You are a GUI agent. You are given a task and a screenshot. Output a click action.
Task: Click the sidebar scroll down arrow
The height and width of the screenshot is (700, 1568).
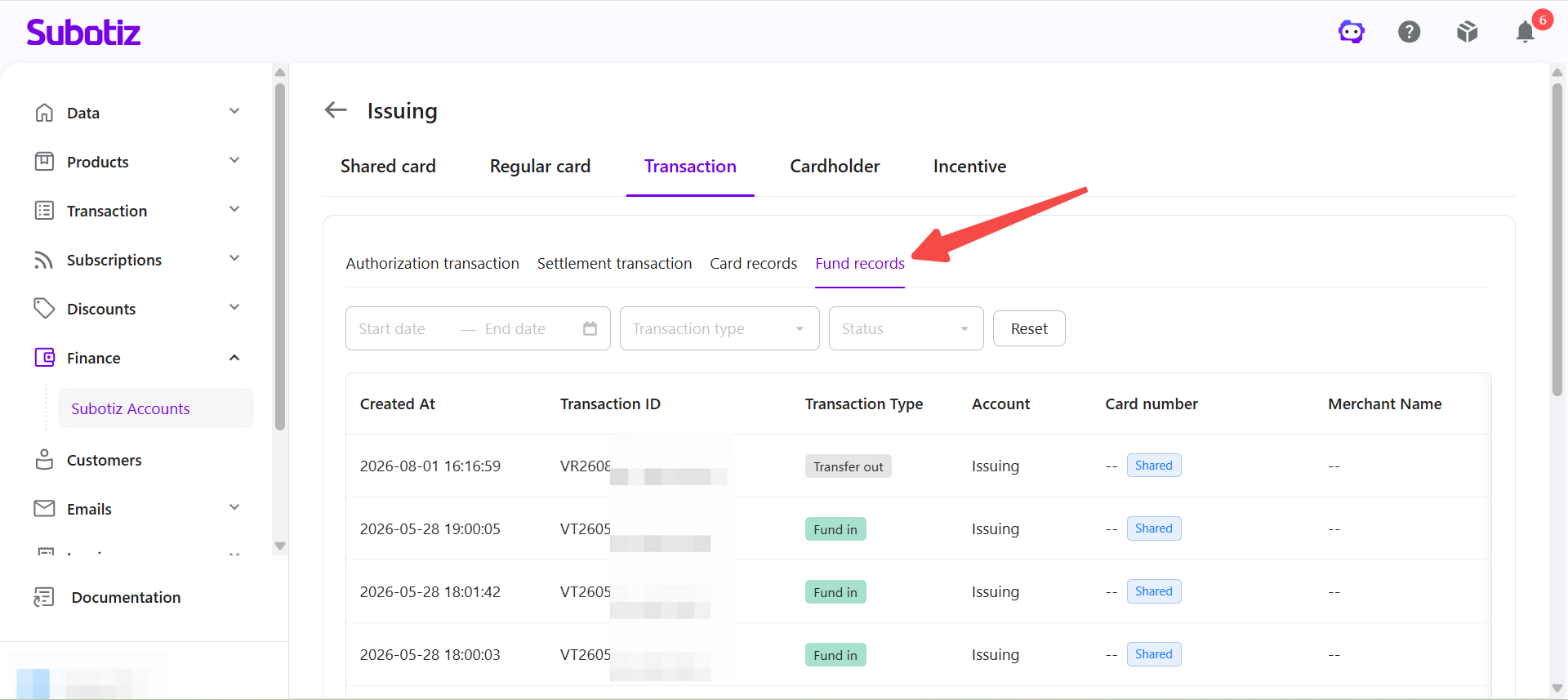click(x=280, y=546)
